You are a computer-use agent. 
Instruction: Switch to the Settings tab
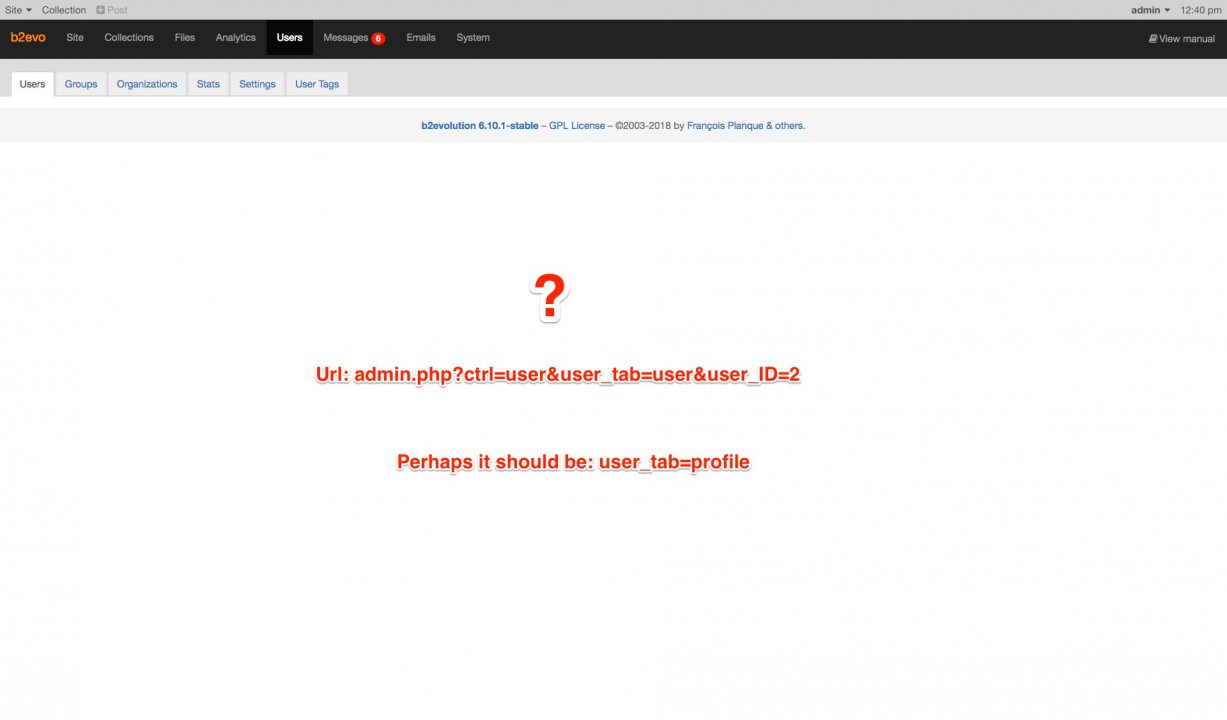point(257,84)
